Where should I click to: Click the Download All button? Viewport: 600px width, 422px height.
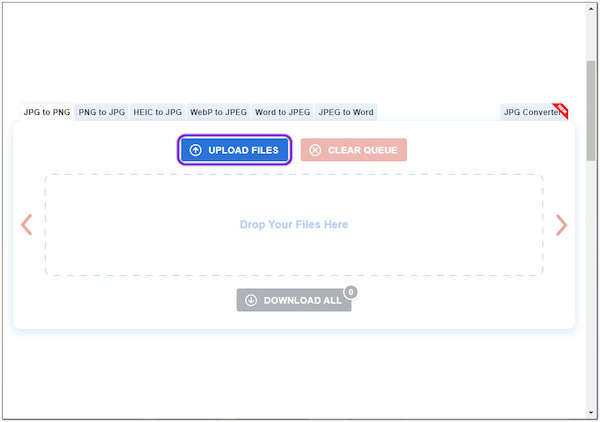pos(294,300)
